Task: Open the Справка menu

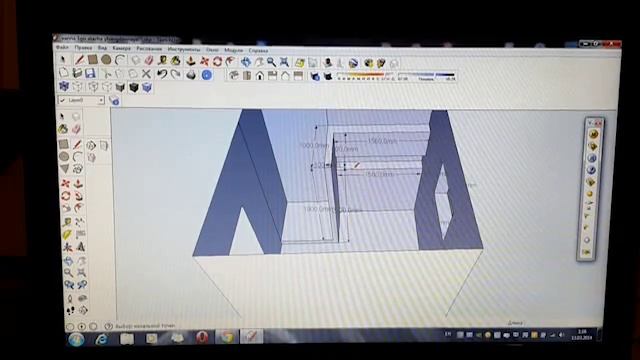Action: click(258, 51)
